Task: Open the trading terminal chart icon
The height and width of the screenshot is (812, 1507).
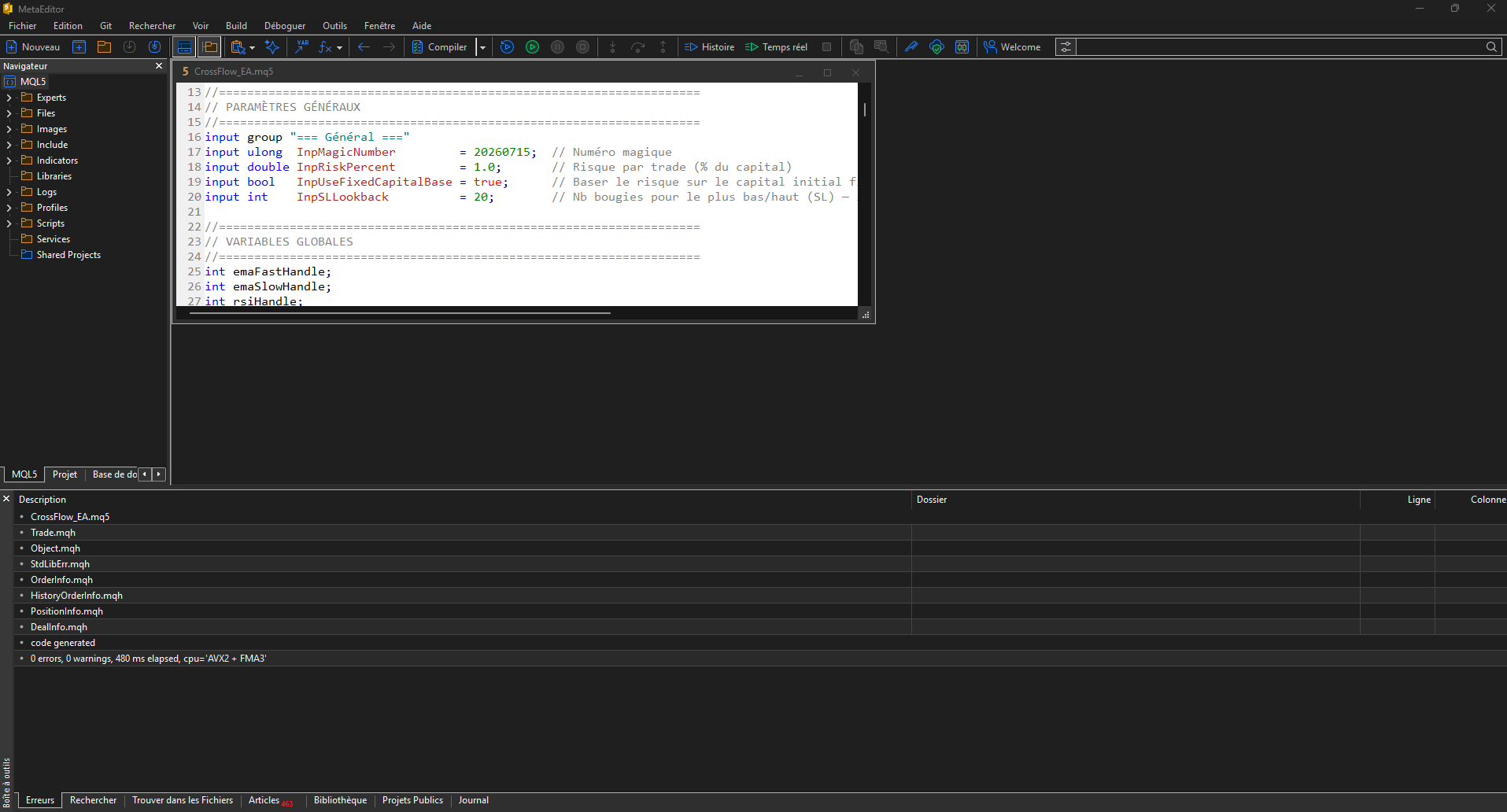Action: tap(962, 47)
